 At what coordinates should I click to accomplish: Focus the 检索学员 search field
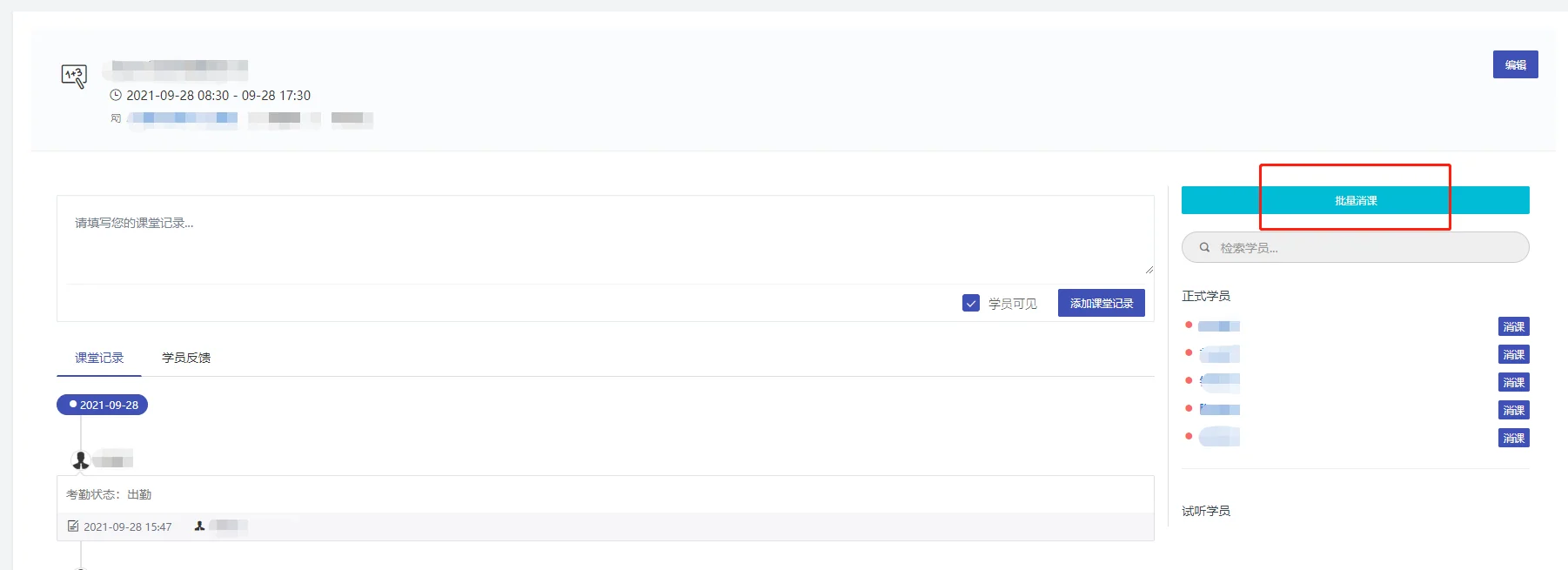(1355, 247)
